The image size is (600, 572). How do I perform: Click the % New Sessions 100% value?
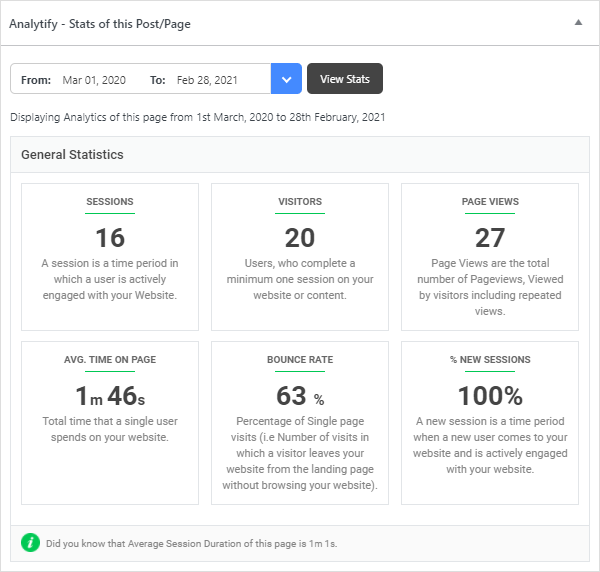pos(490,396)
